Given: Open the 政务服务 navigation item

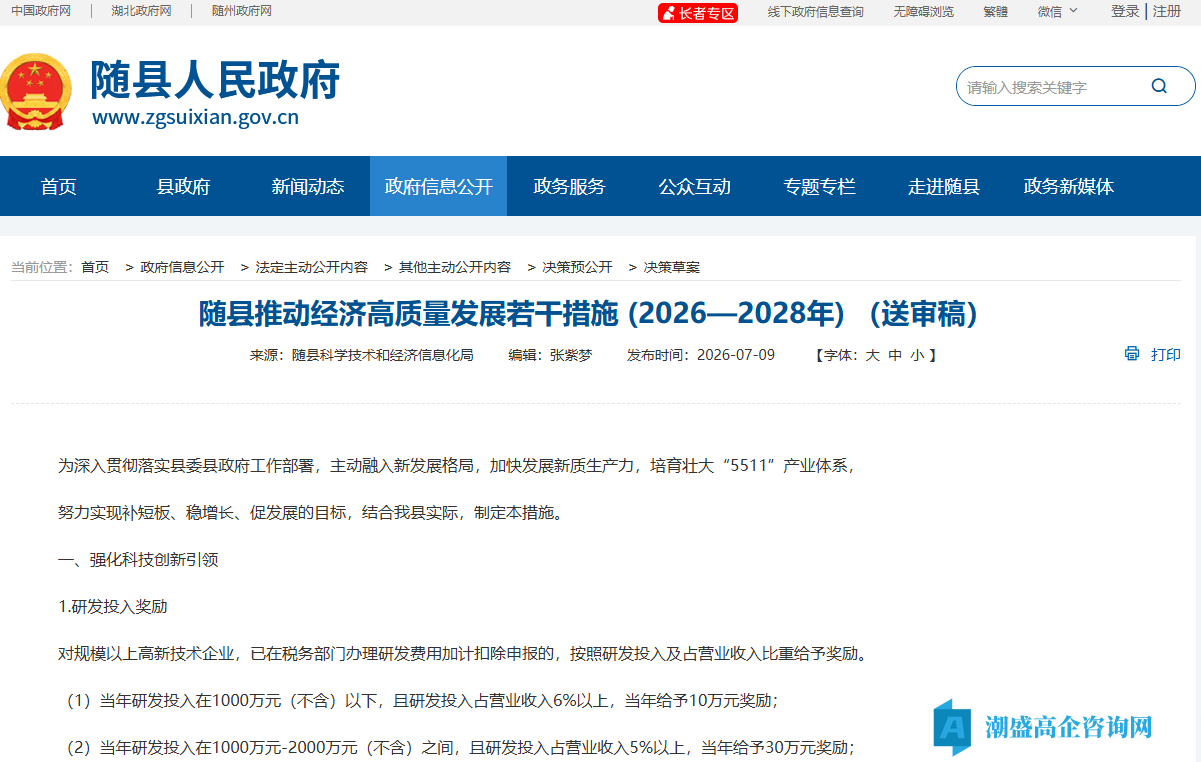Looking at the screenshot, I should coord(569,186).
